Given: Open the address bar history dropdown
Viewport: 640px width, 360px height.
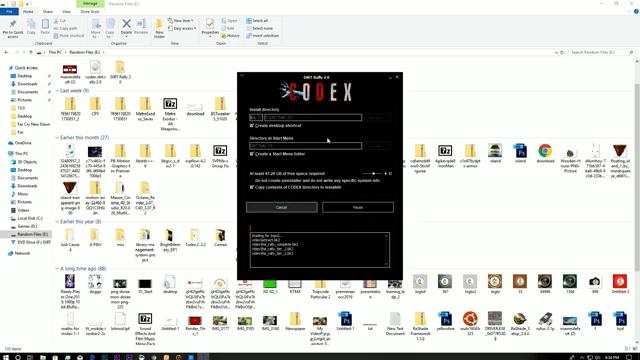Looking at the screenshot, I should point(556,52).
